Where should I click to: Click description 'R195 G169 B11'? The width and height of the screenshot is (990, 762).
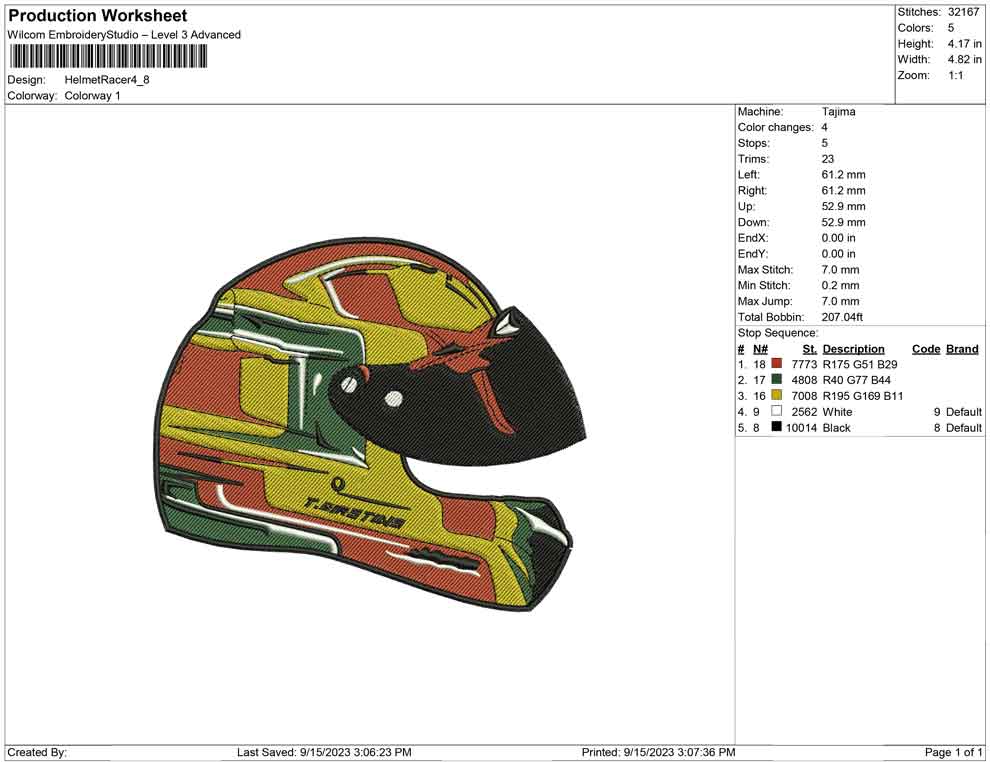863,396
